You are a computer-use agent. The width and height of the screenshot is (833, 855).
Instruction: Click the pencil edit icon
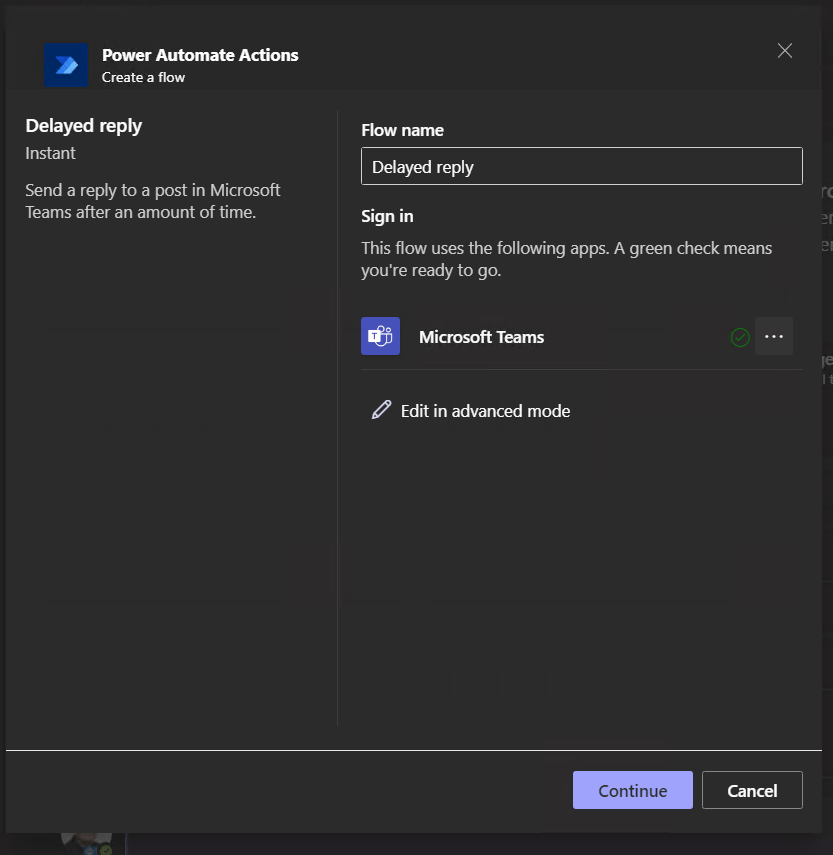click(381, 410)
